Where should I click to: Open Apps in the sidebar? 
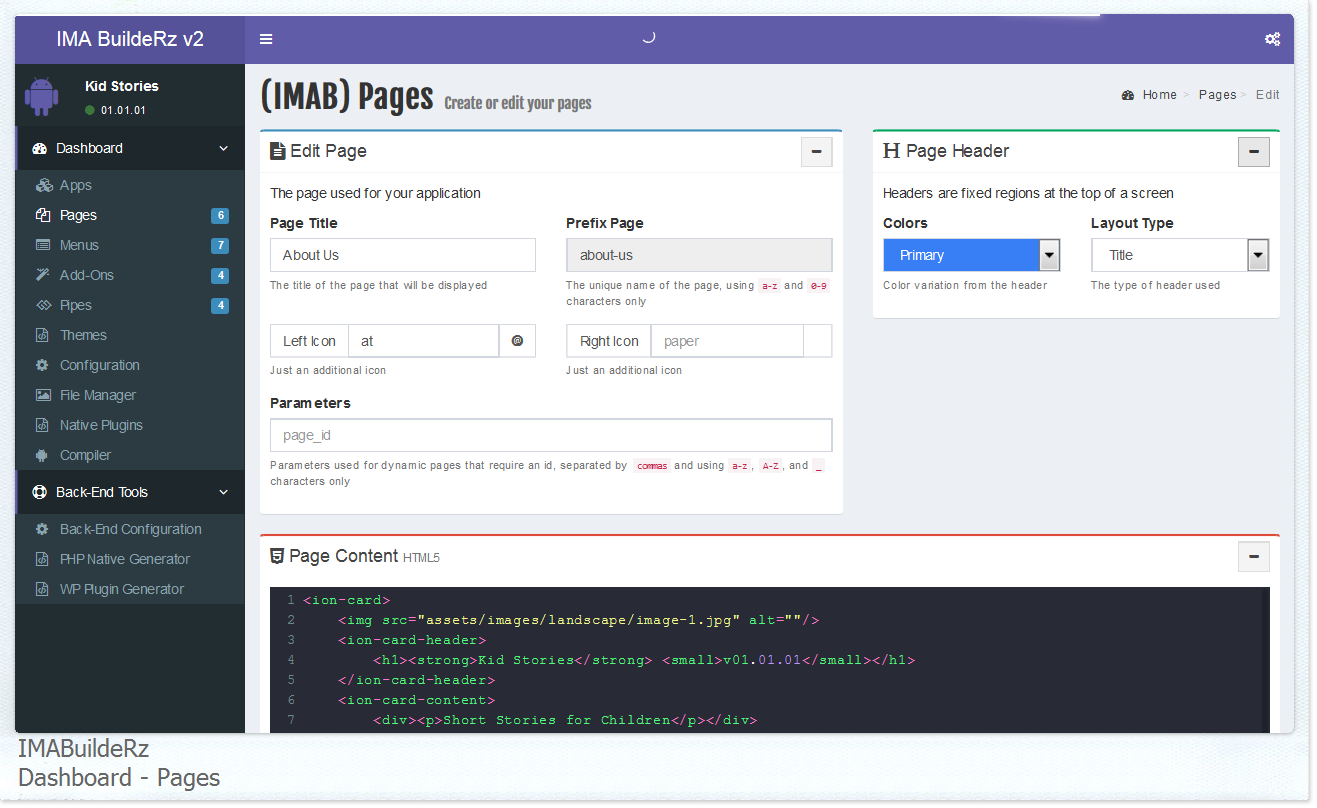(x=76, y=185)
